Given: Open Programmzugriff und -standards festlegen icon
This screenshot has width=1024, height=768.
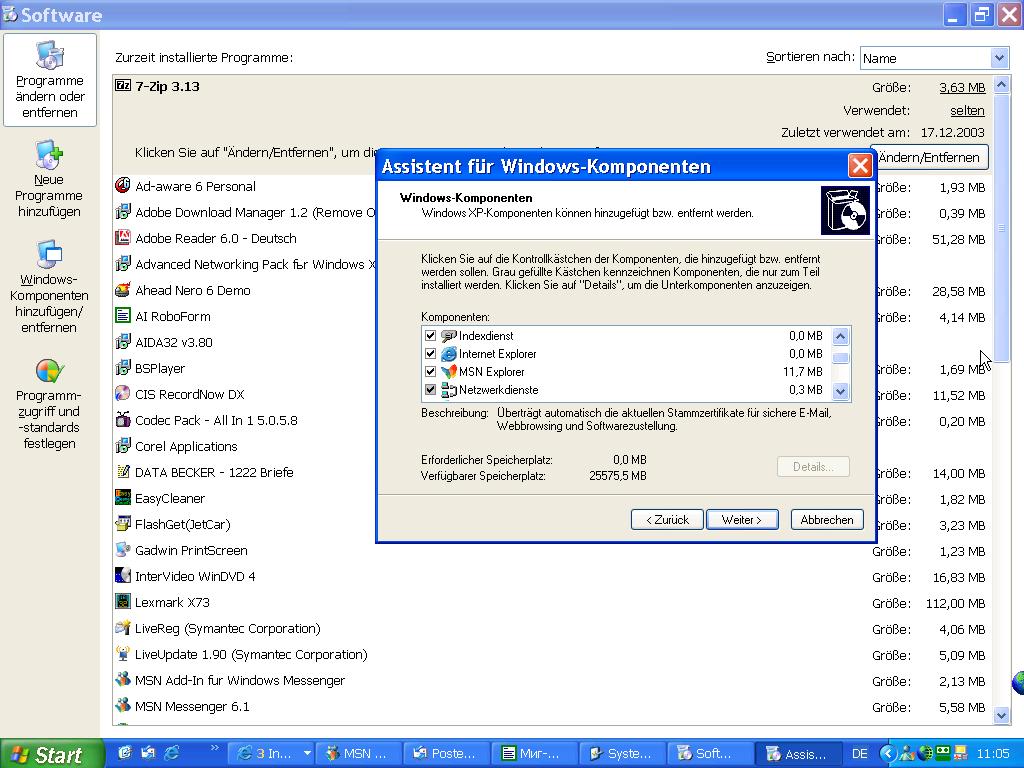Looking at the screenshot, I should click(49, 370).
